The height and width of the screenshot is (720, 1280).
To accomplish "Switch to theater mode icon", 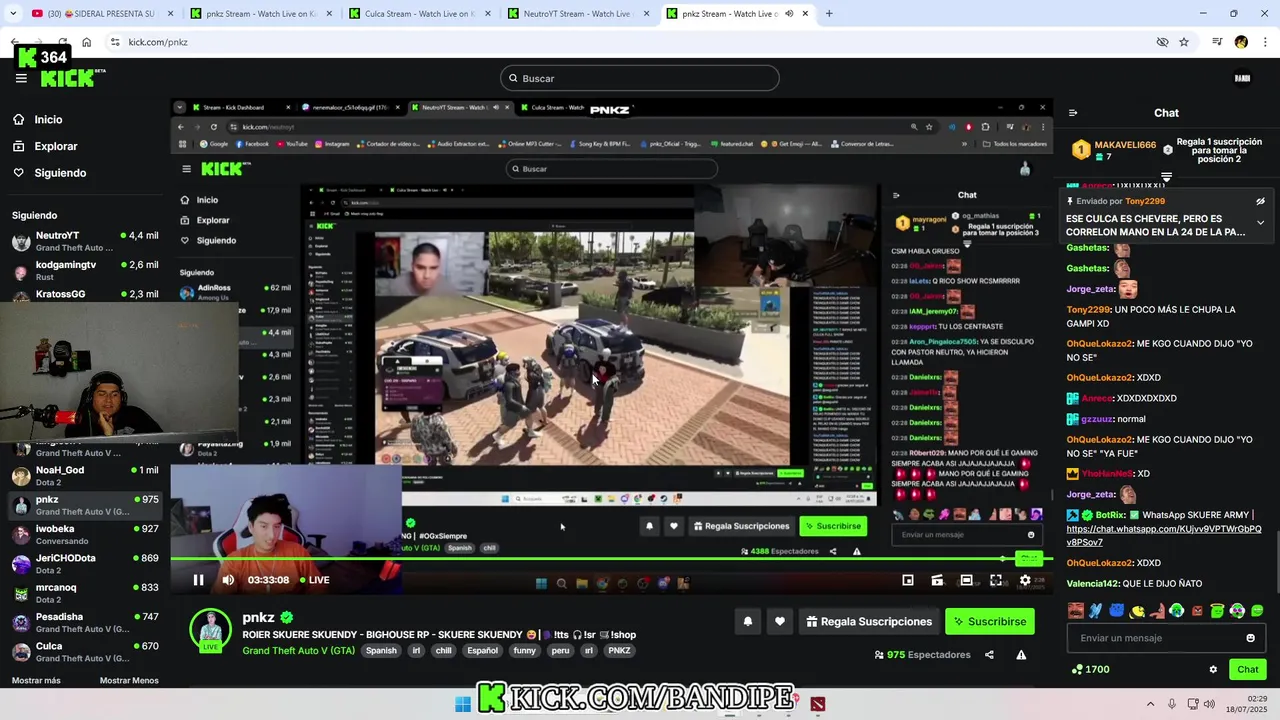I will coord(966,580).
